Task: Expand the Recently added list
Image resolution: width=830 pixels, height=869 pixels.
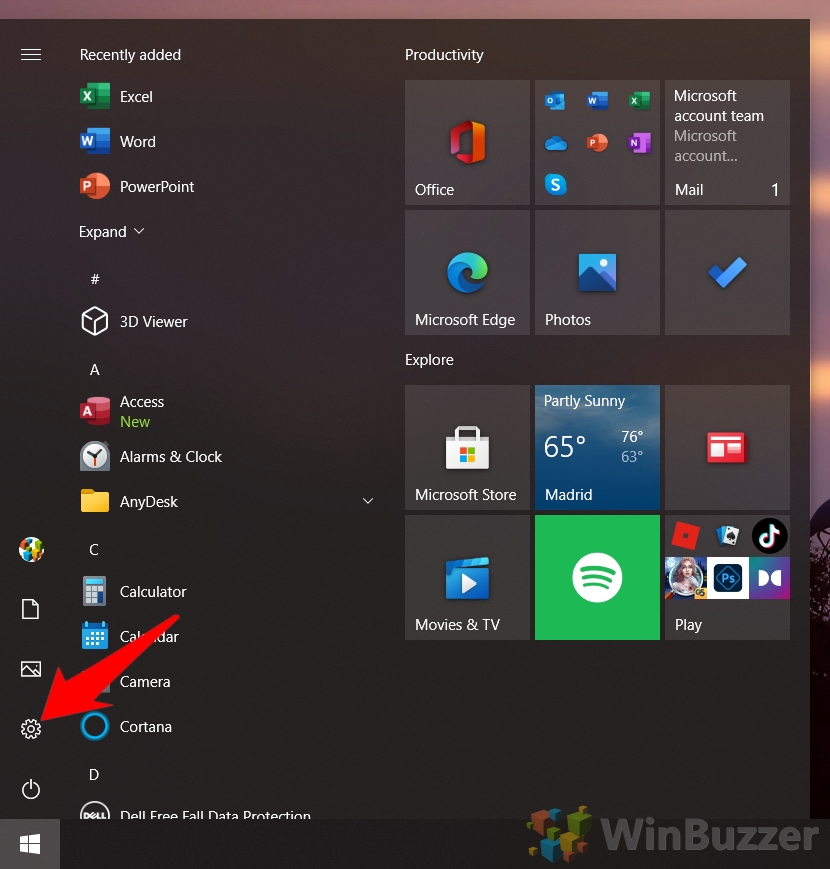Action: tap(111, 231)
